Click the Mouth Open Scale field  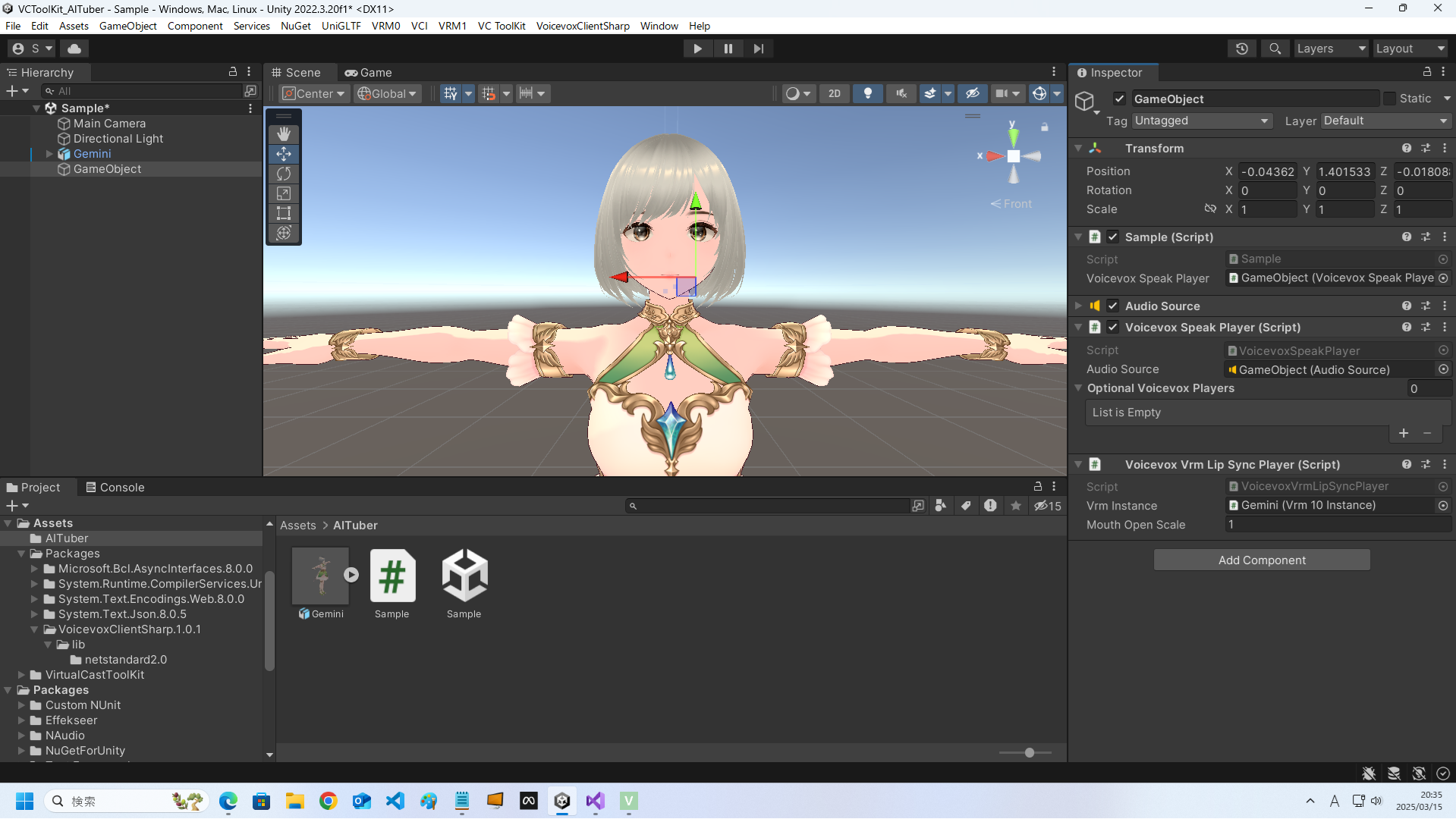pos(1338,525)
